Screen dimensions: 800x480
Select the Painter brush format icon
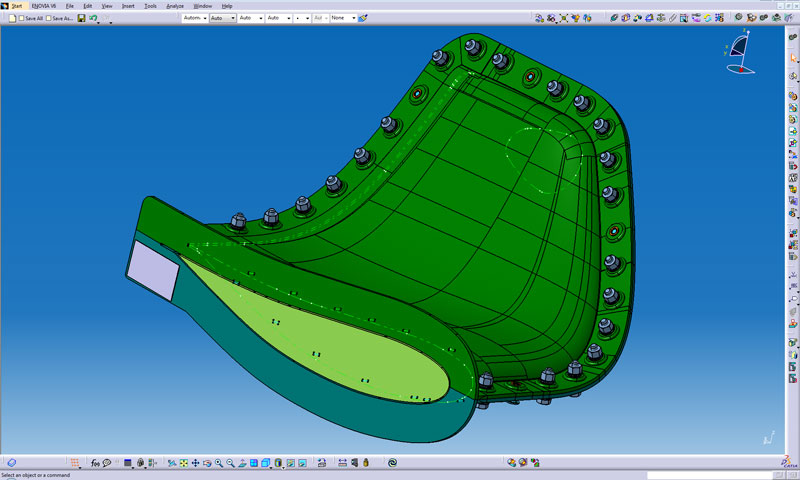[x=362, y=18]
